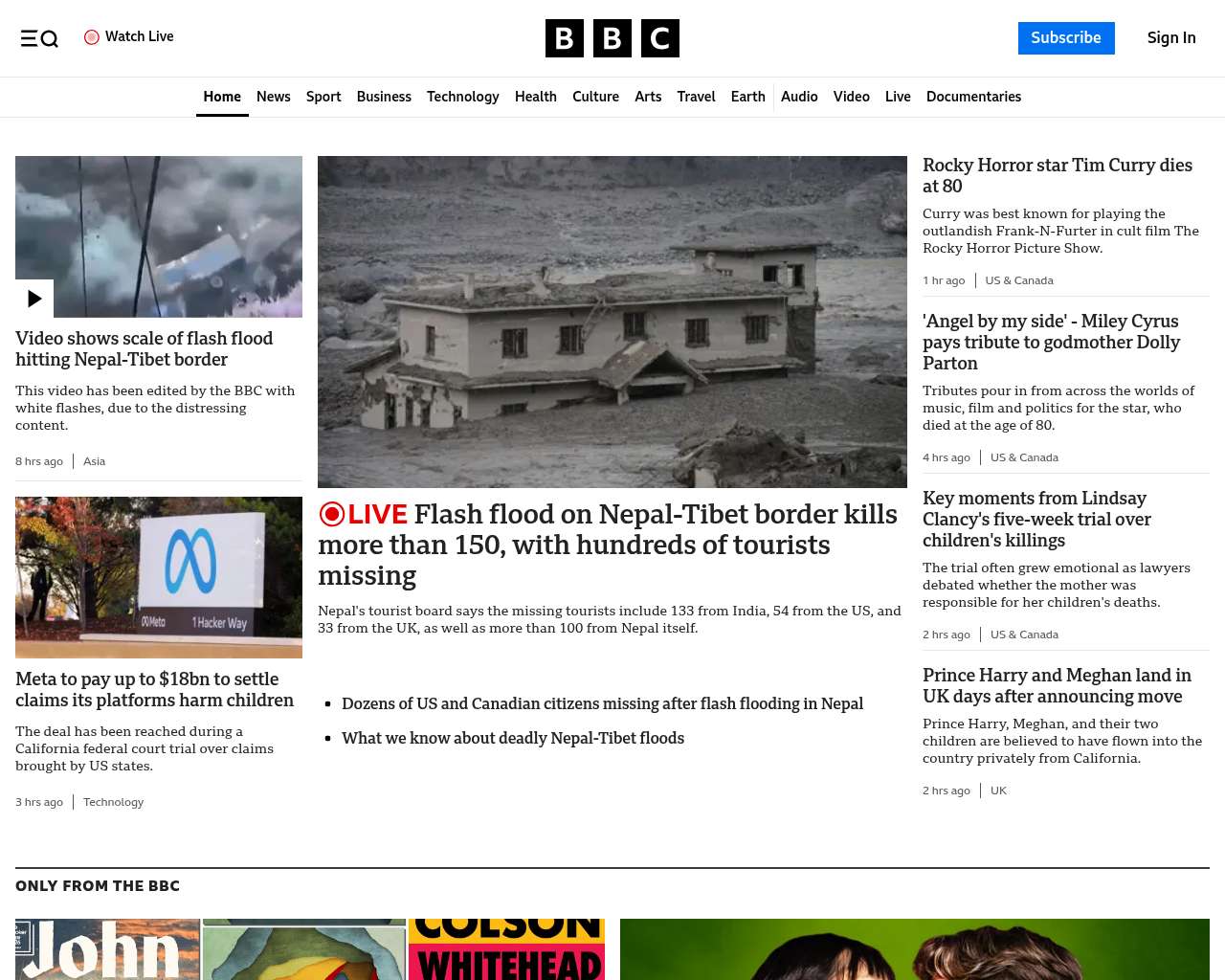The width and height of the screenshot is (1225, 980).
Task: Open the Business section
Action: [384, 97]
